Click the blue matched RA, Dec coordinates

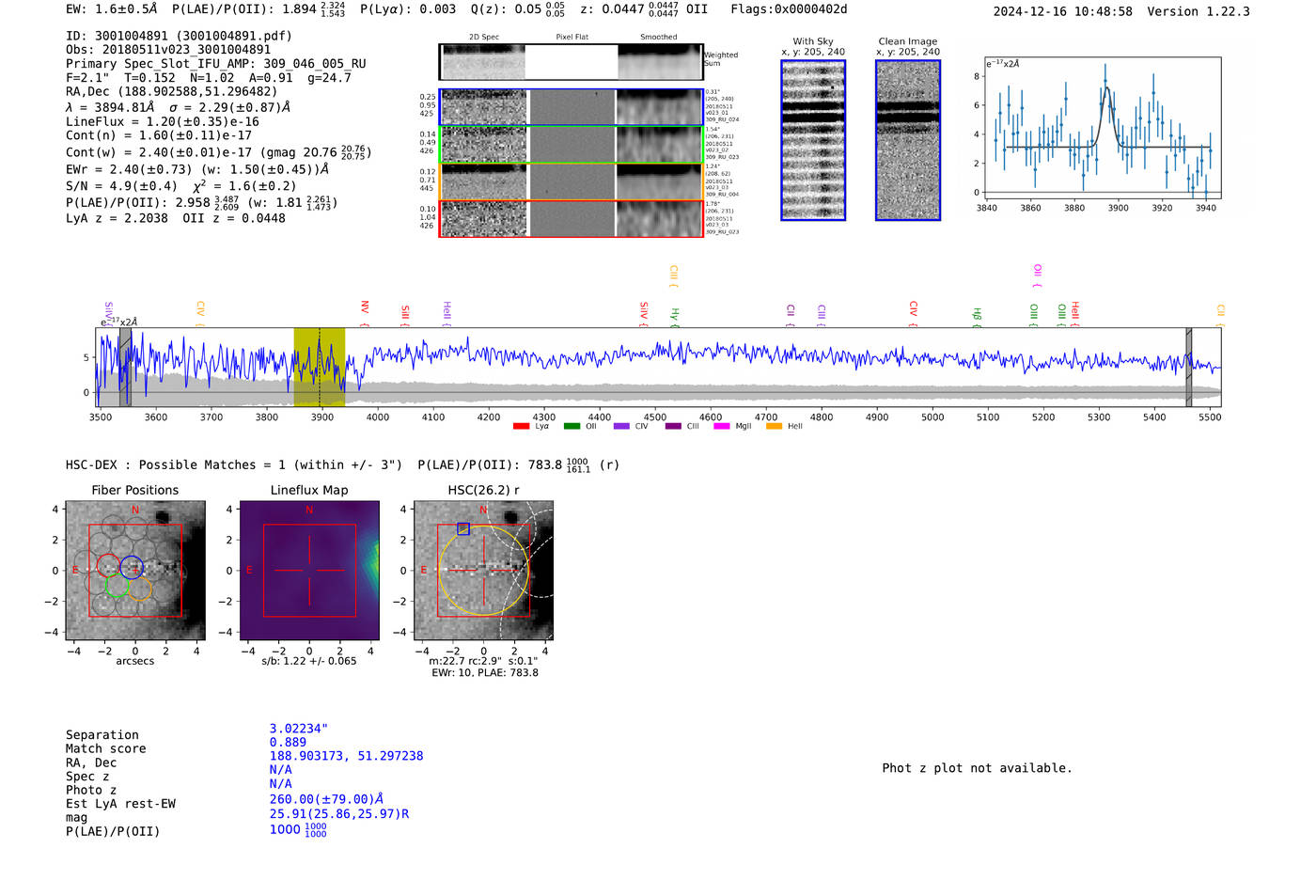coord(346,756)
